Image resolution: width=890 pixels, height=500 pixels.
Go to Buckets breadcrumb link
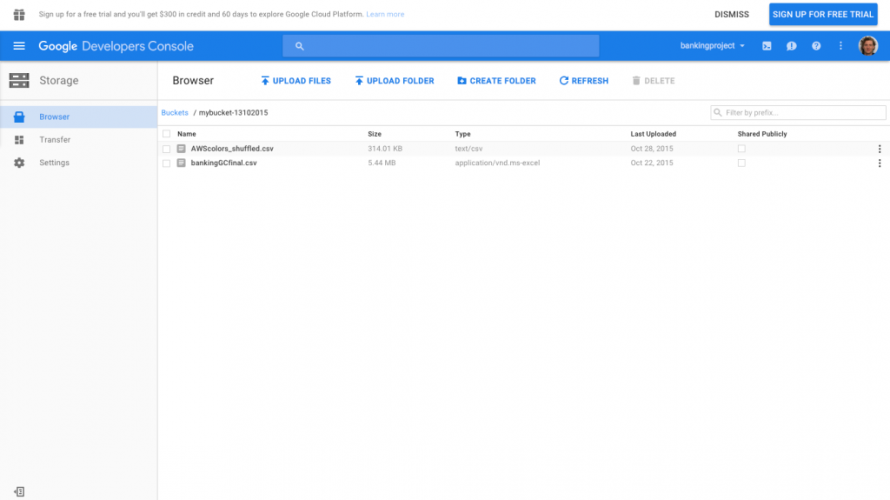[175, 112]
